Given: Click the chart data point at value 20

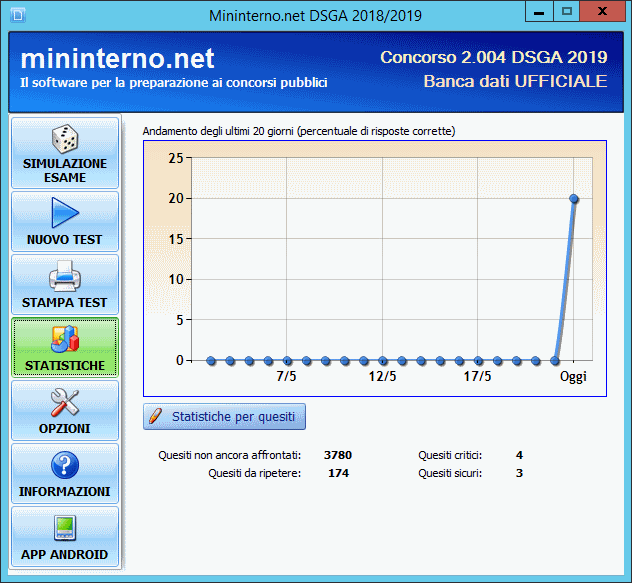Looking at the screenshot, I should (x=574, y=198).
